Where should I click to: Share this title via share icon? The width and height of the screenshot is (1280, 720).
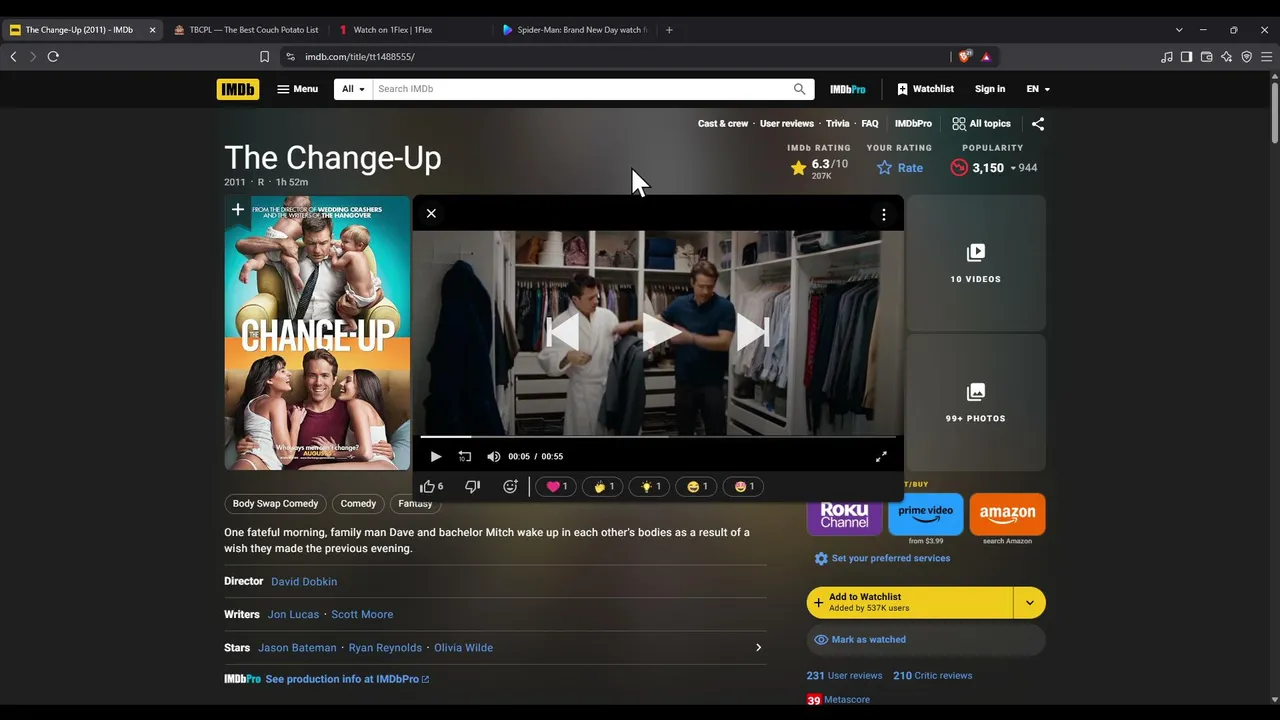tap(1038, 124)
